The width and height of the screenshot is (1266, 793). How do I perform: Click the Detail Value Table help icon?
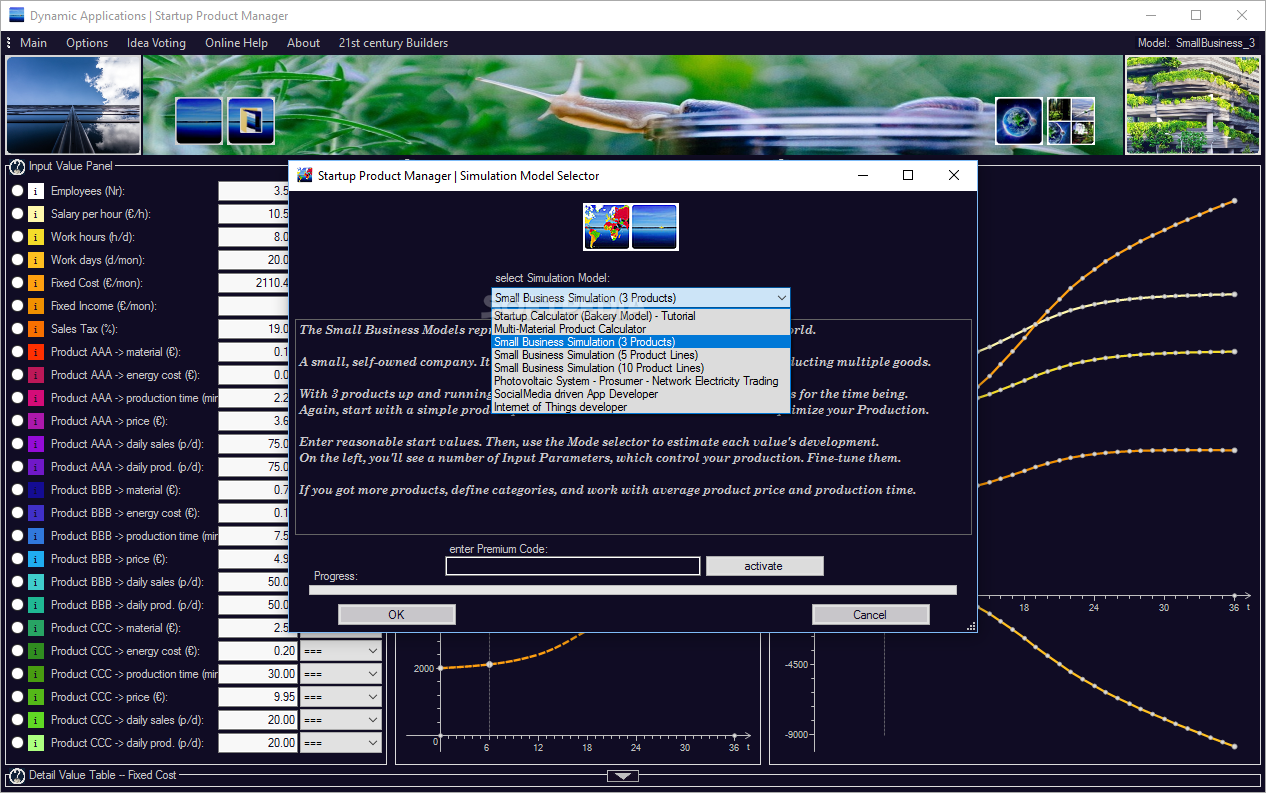pyautogui.click(x=17, y=775)
